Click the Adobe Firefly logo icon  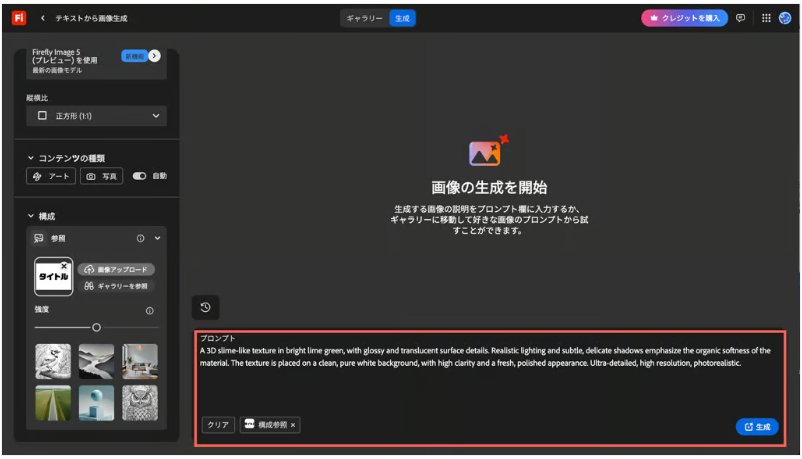click(18, 18)
